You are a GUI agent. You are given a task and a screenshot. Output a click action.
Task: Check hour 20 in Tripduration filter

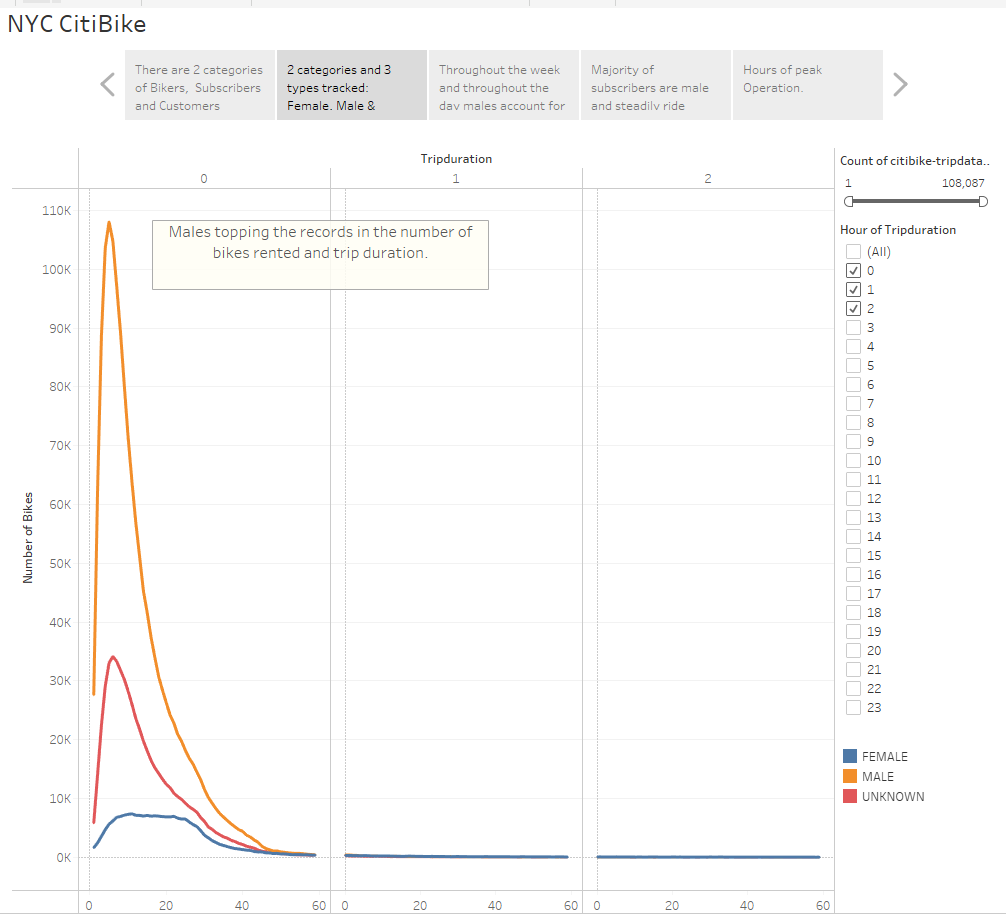(x=853, y=650)
